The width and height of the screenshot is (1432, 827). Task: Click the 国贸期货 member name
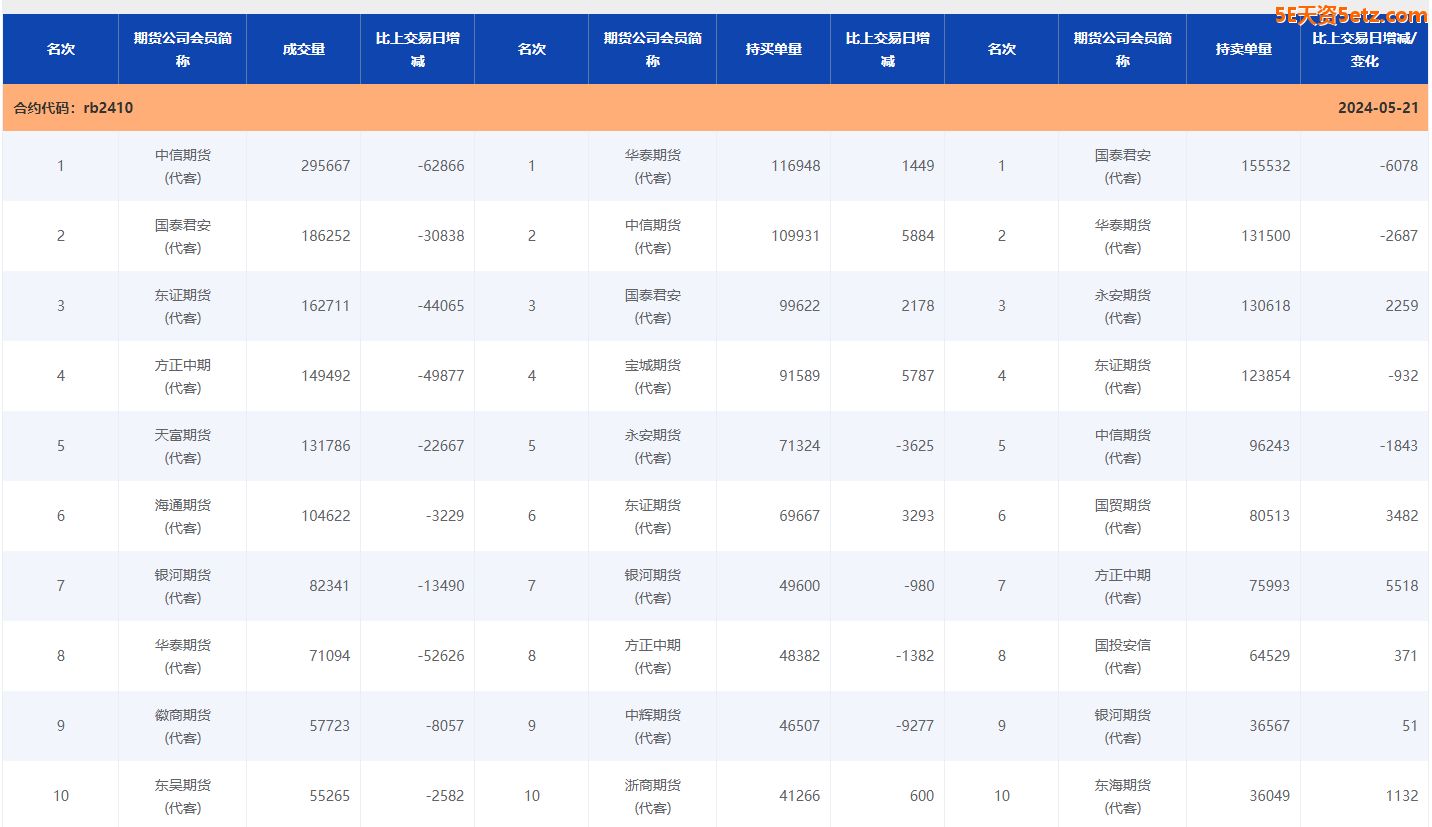(1122, 506)
